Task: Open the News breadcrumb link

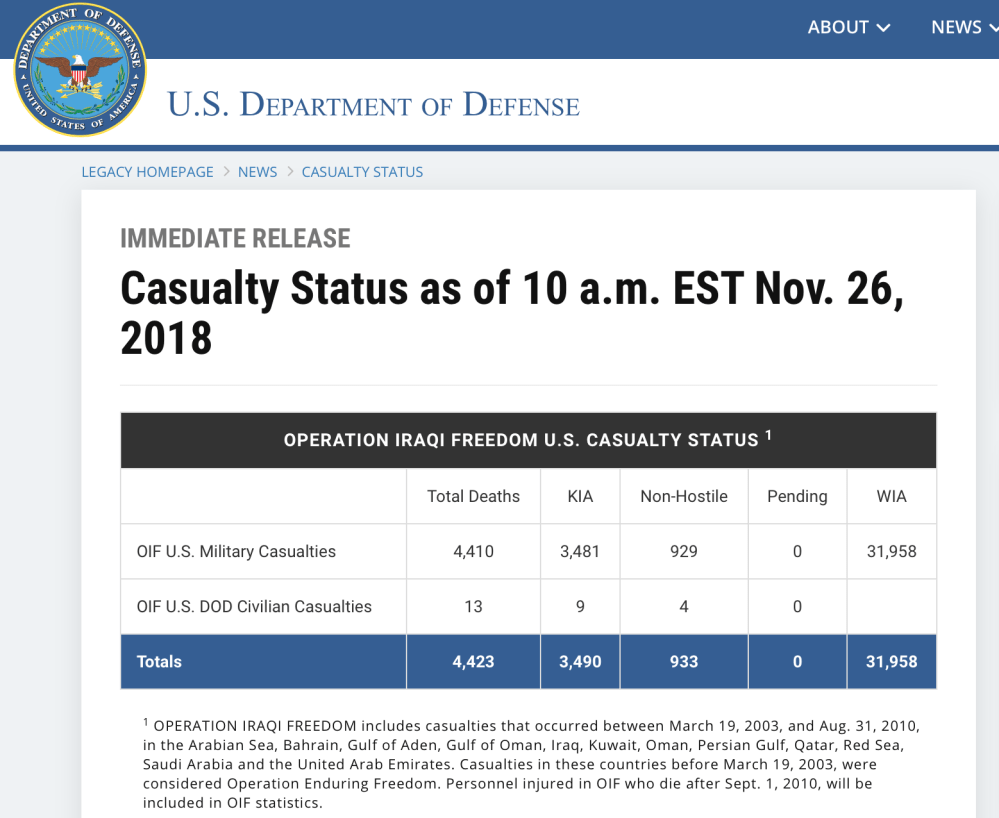Action: [x=257, y=172]
